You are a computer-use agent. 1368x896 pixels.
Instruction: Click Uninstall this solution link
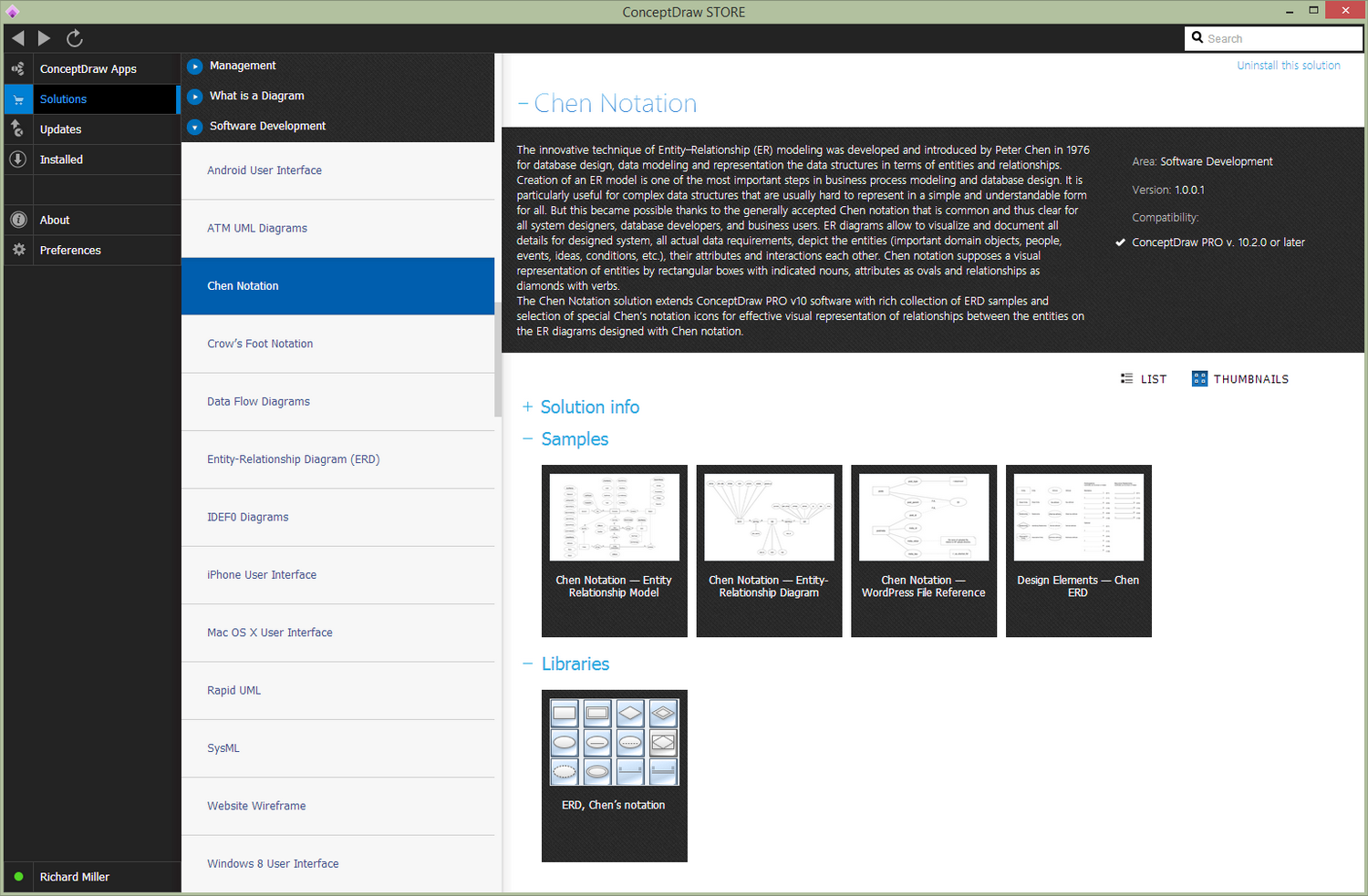click(1289, 66)
